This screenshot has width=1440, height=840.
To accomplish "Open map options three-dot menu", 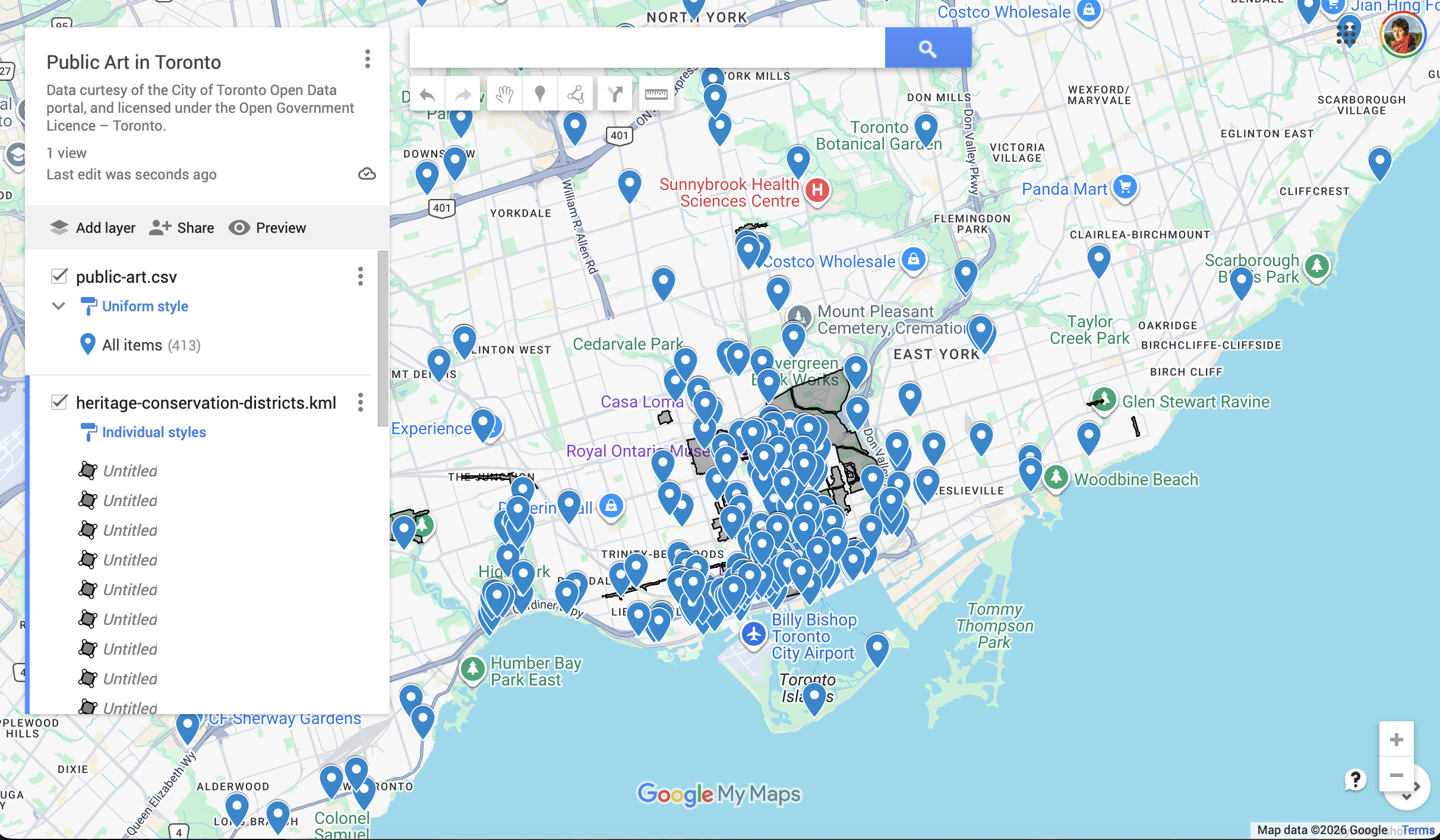I will coord(368,59).
